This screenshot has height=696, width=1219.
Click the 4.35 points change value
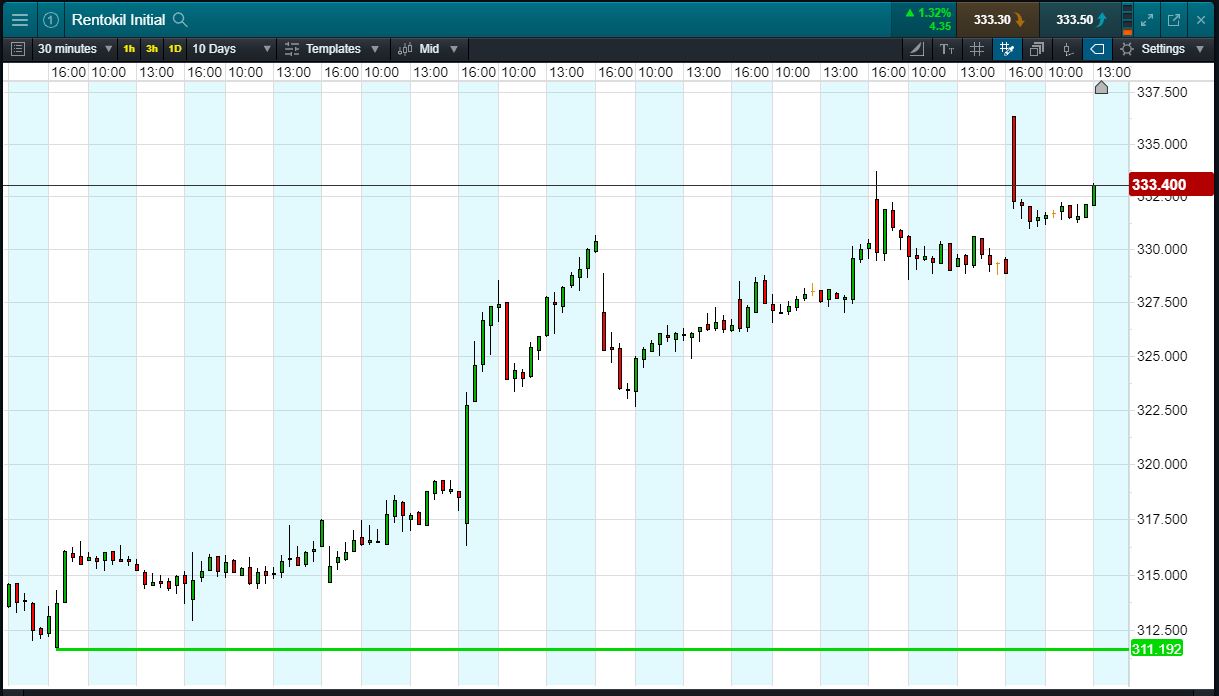(939, 26)
